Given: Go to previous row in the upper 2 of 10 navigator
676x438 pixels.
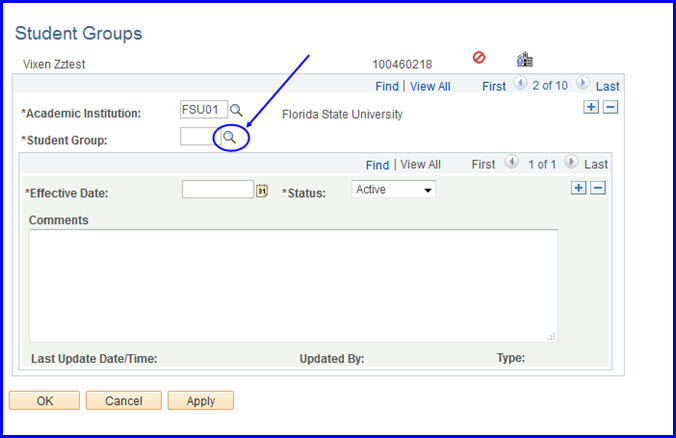Looking at the screenshot, I should tap(520, 85).
